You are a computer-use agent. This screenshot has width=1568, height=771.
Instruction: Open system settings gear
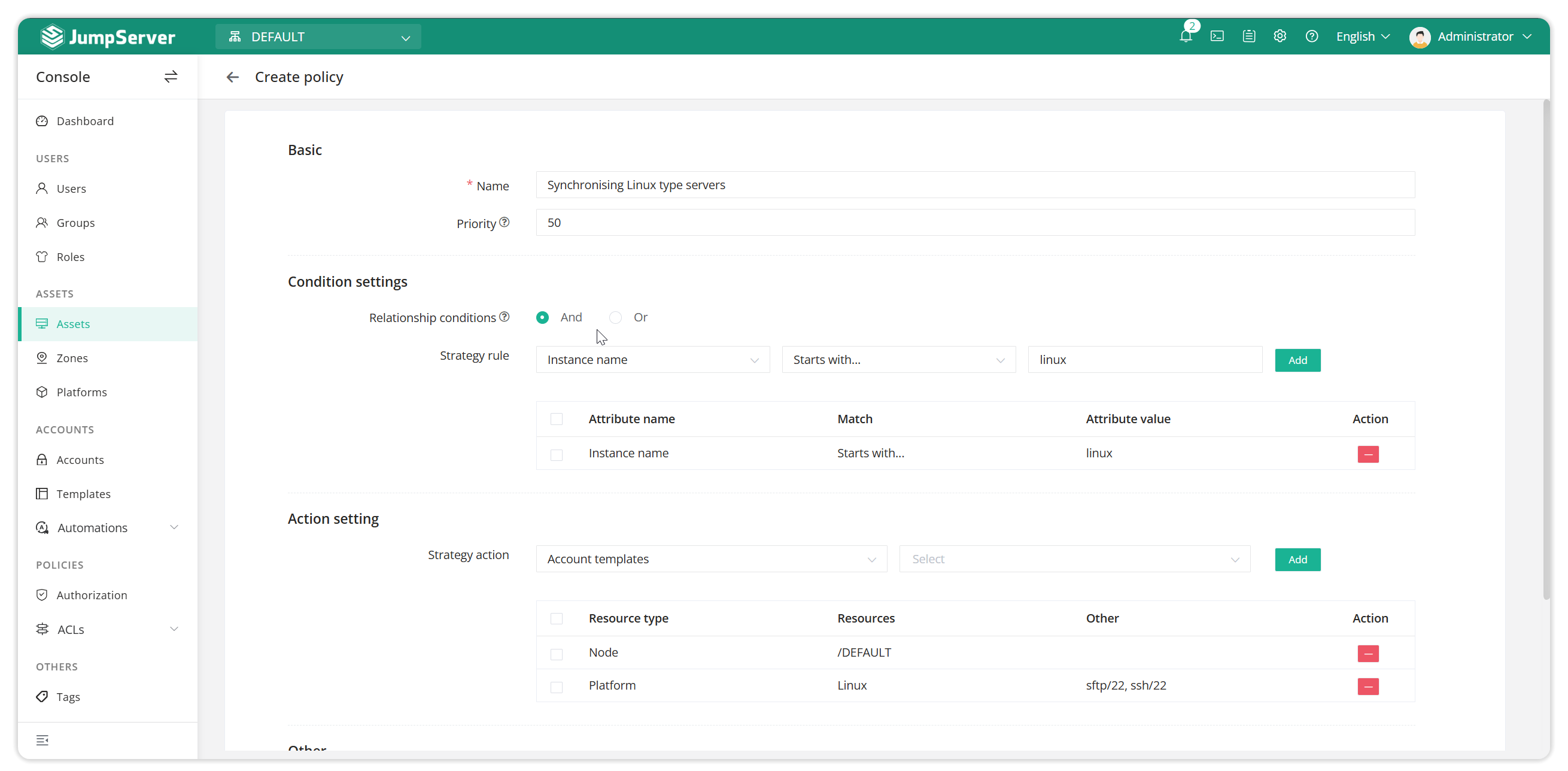click(1280, 37)
